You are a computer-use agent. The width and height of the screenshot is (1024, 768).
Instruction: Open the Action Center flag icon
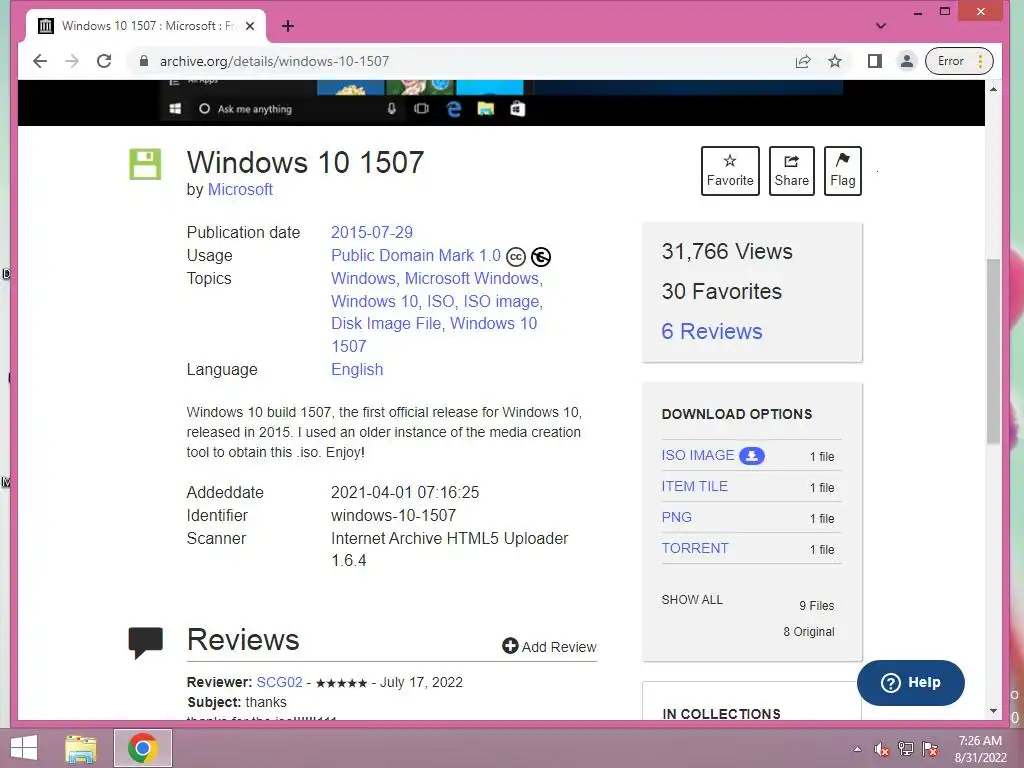click(929, 749)
